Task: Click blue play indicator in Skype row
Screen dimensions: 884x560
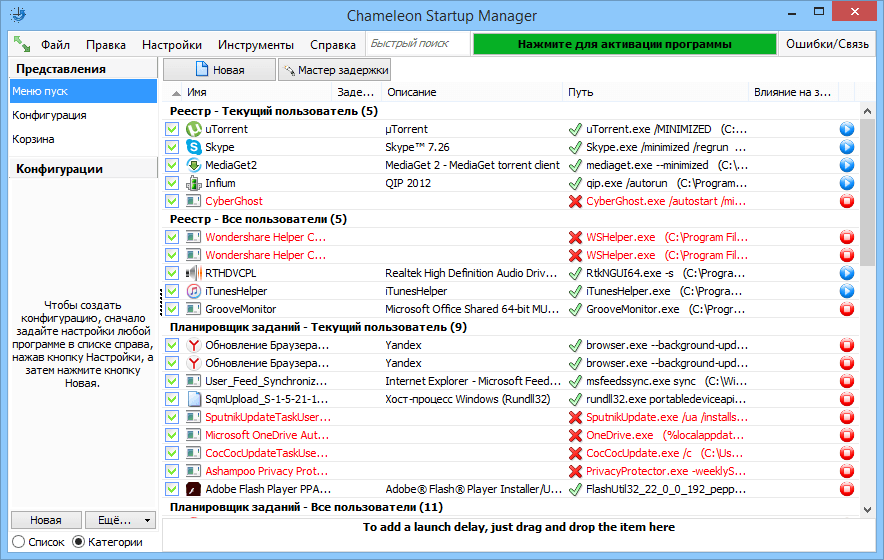Action: (x=846, y=147)
